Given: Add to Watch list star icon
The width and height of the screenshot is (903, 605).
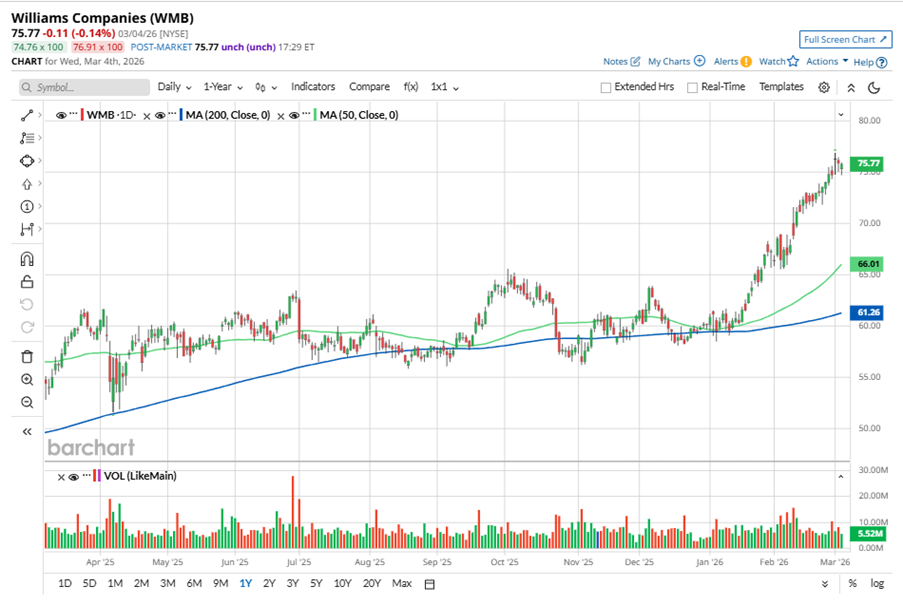Looking at the screenshot, I should pos(793,61).
